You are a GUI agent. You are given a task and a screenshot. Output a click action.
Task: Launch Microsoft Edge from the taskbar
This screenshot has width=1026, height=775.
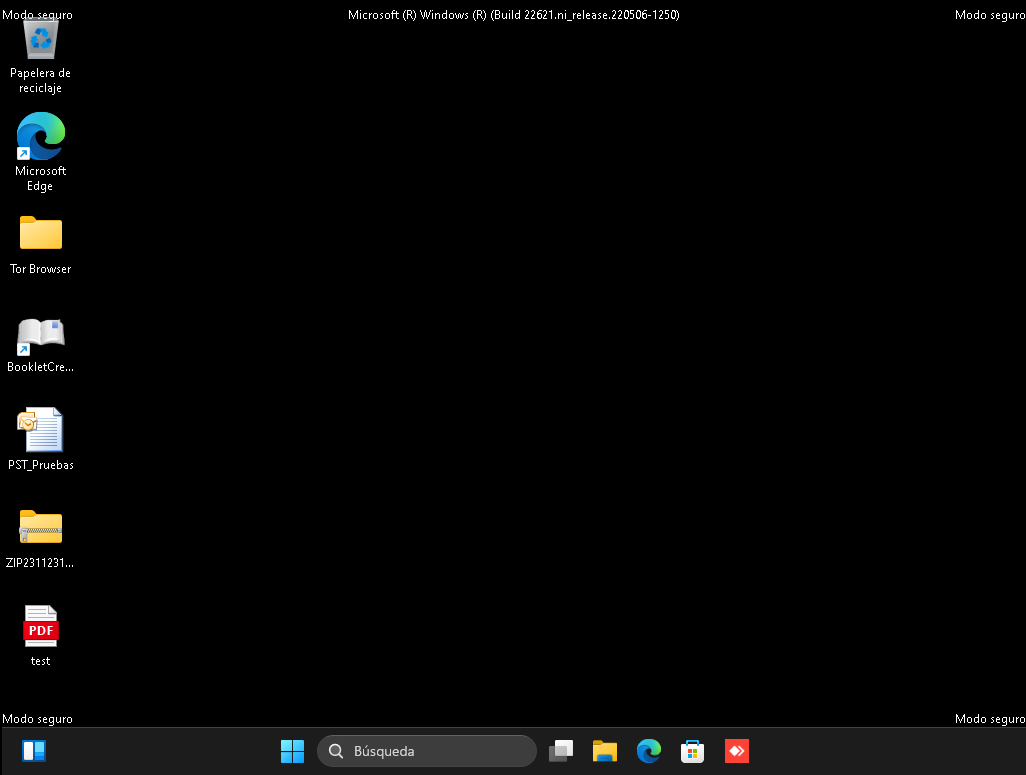click(648, 751)
